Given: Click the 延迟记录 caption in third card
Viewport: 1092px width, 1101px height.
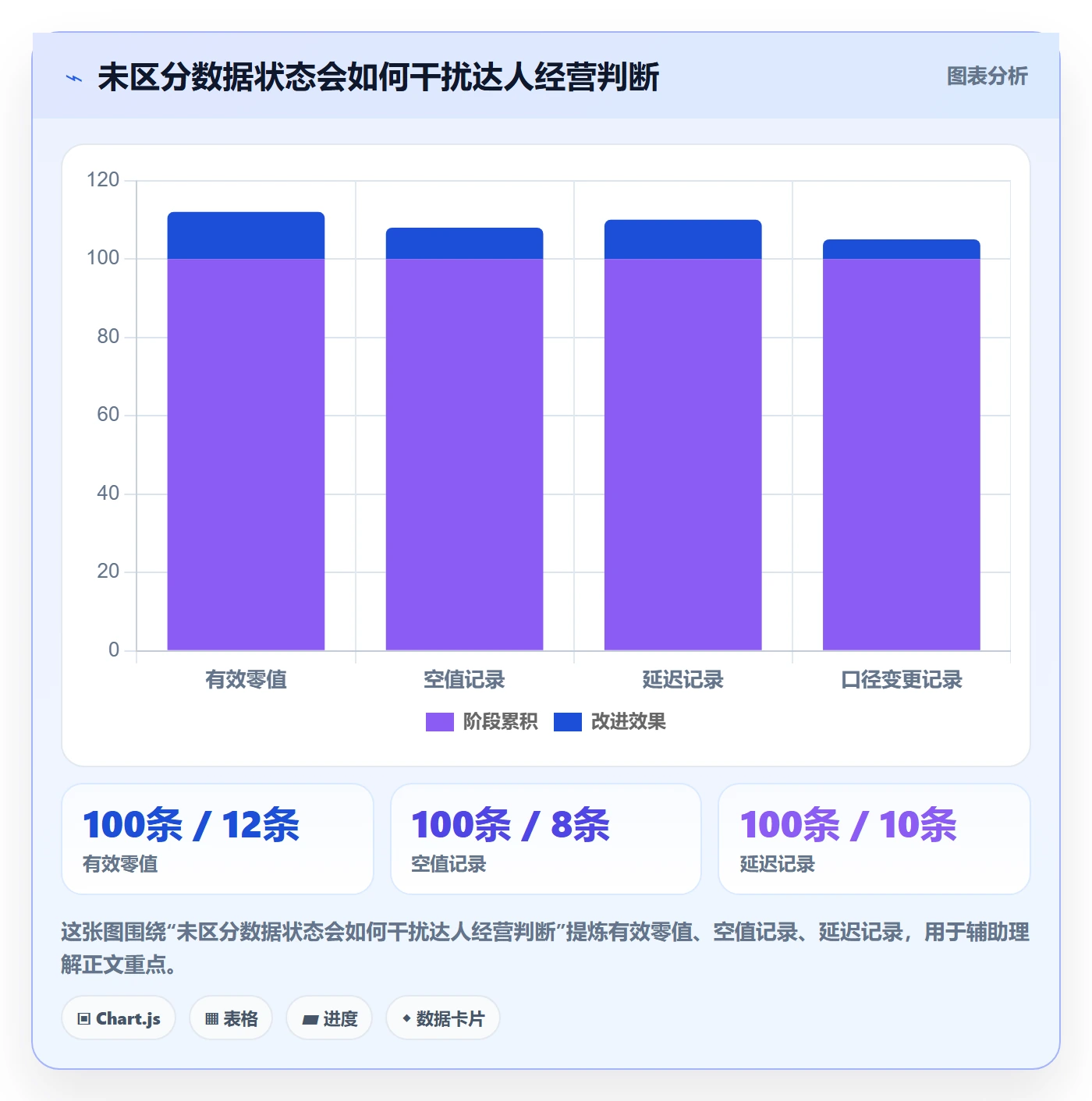Looking at the screenshot, I should point(777,864).
